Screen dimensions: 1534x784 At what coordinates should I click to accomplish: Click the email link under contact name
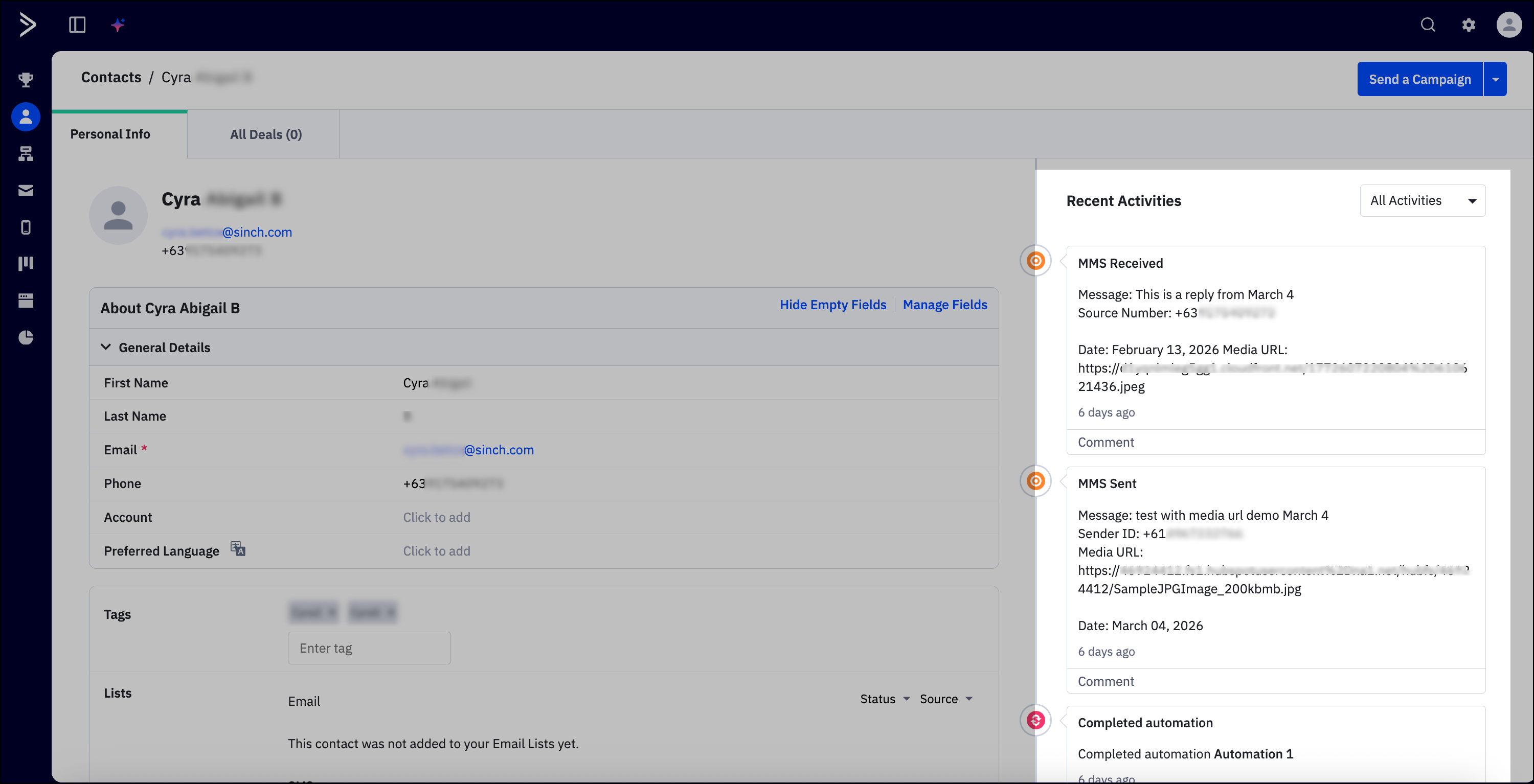pos(227,232)
